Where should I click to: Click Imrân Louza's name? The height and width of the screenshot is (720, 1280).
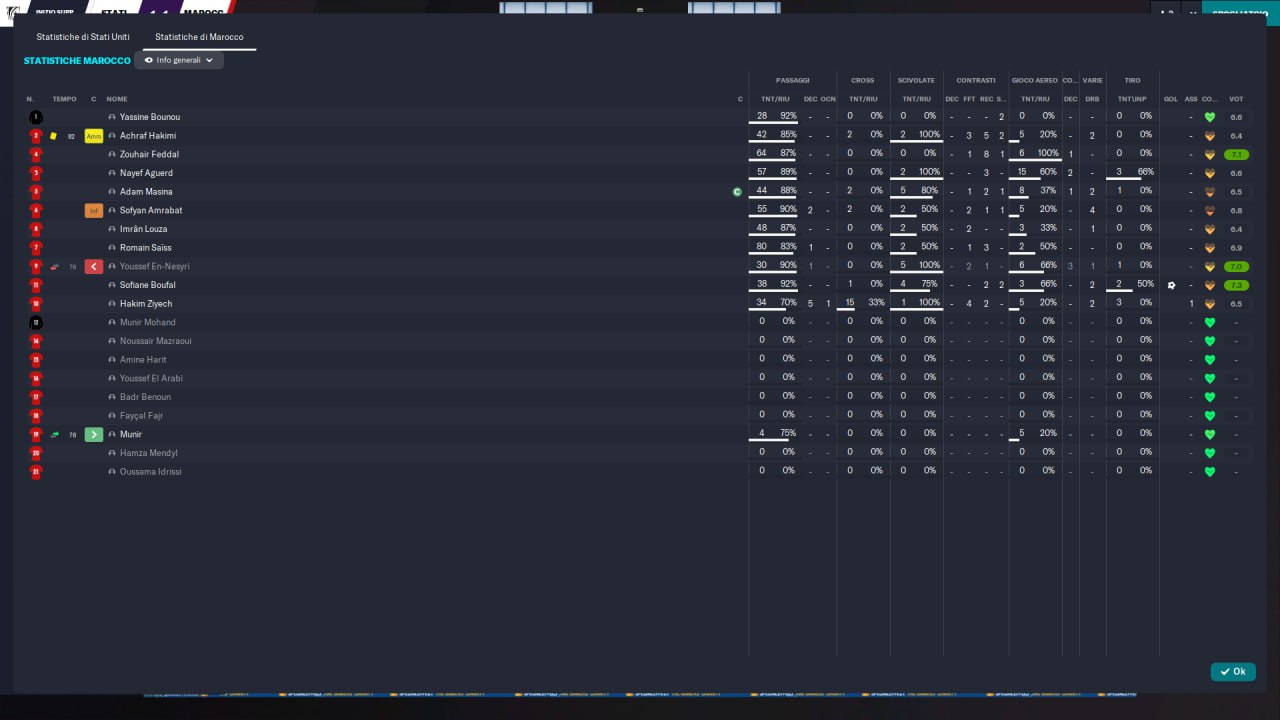point(143,229)
